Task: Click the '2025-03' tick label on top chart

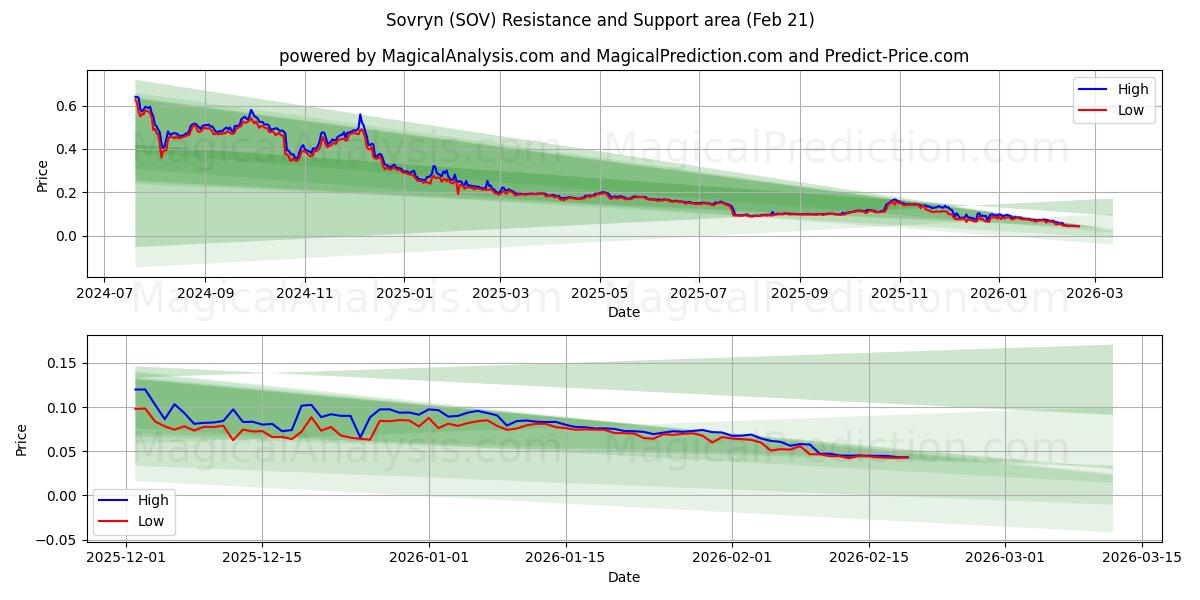Action: [500, 295]
